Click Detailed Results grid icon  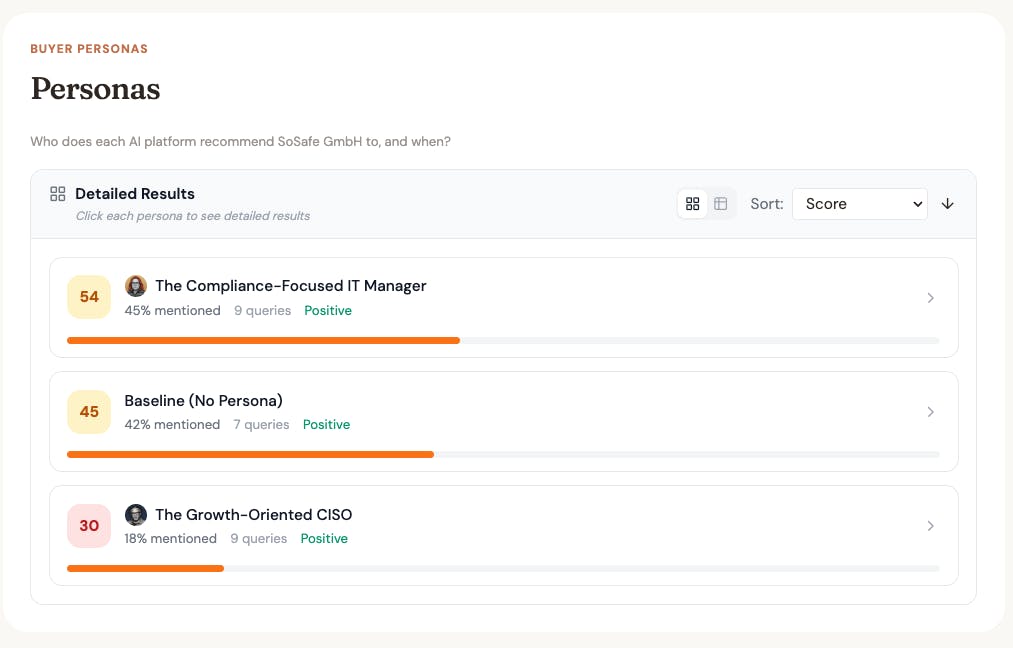click(58, 194)
